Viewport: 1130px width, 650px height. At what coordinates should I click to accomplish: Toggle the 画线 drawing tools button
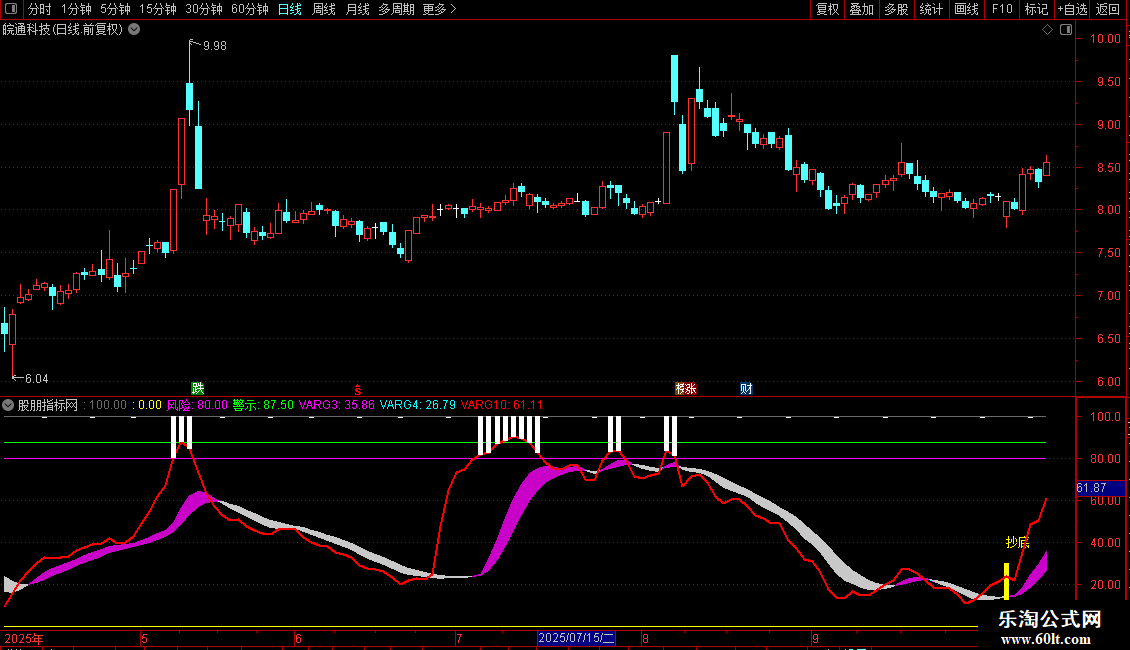(x=967, y=9)
